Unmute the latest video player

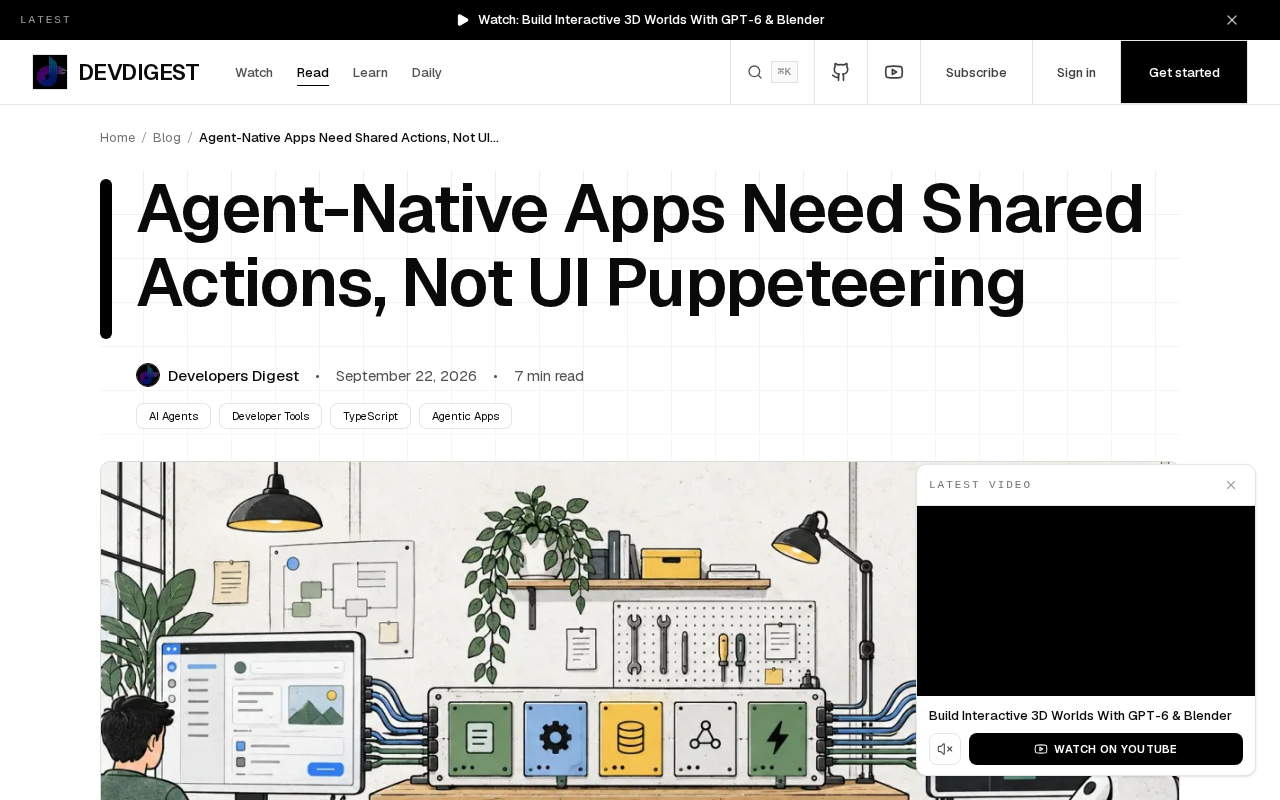pos(945,749)
